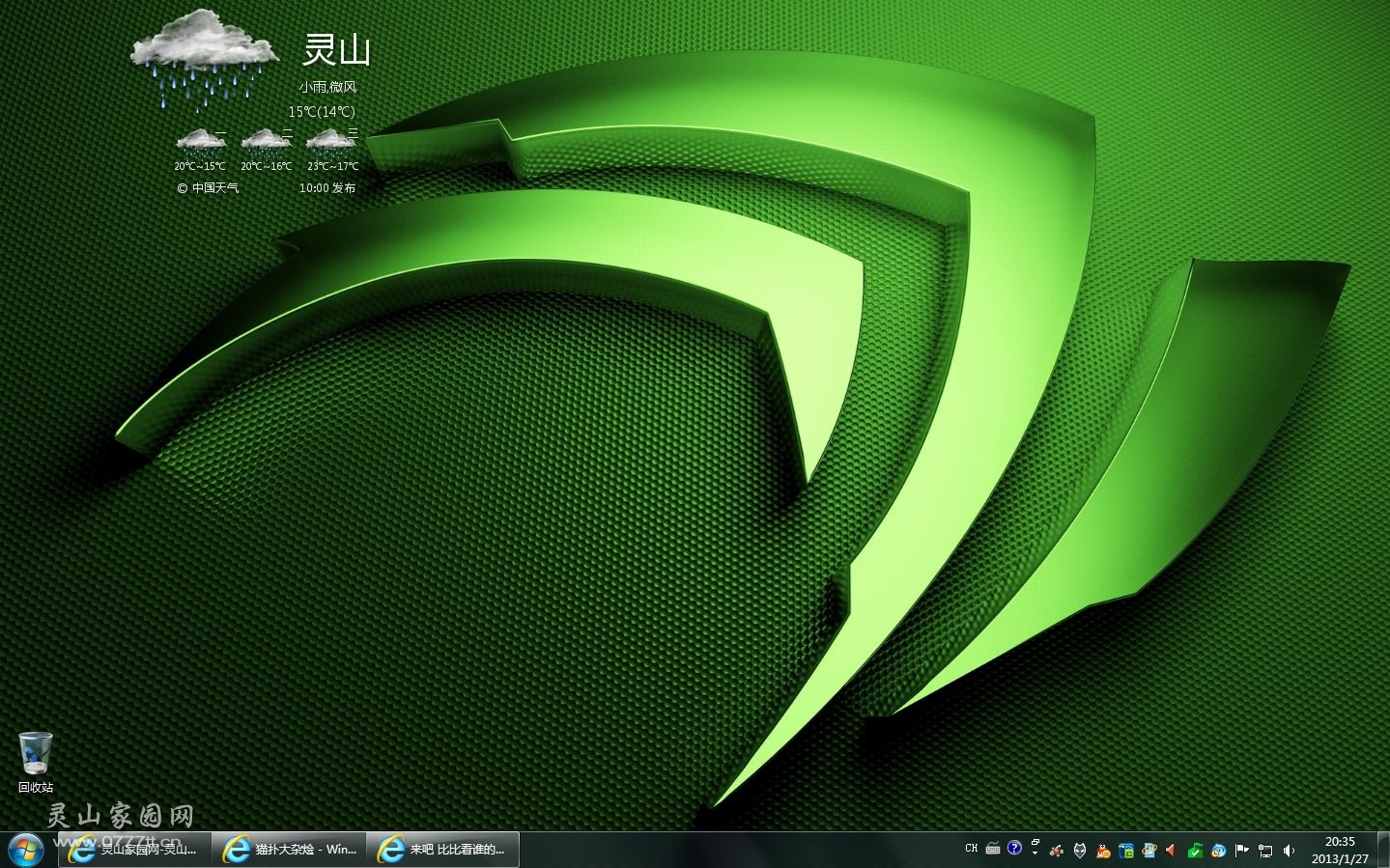Open the on-screen keyboard tray icon

pos(993,849)
